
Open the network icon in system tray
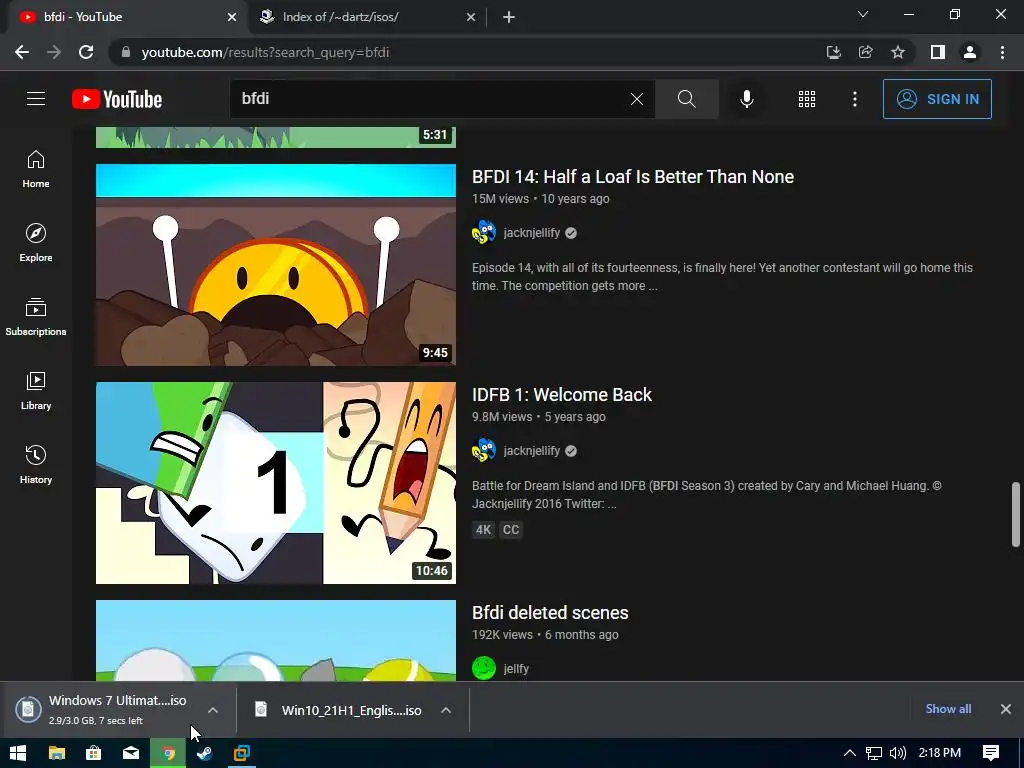[x=874, y=753]
